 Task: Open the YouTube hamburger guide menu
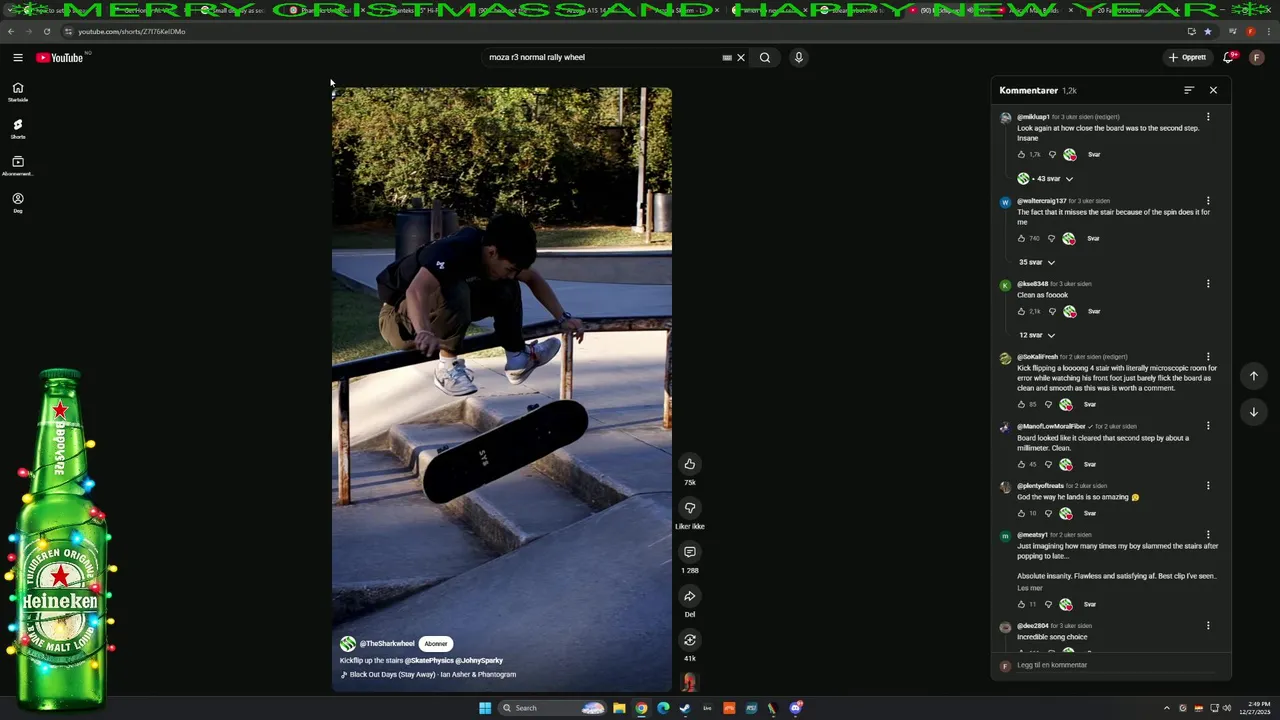pos(18,57)
